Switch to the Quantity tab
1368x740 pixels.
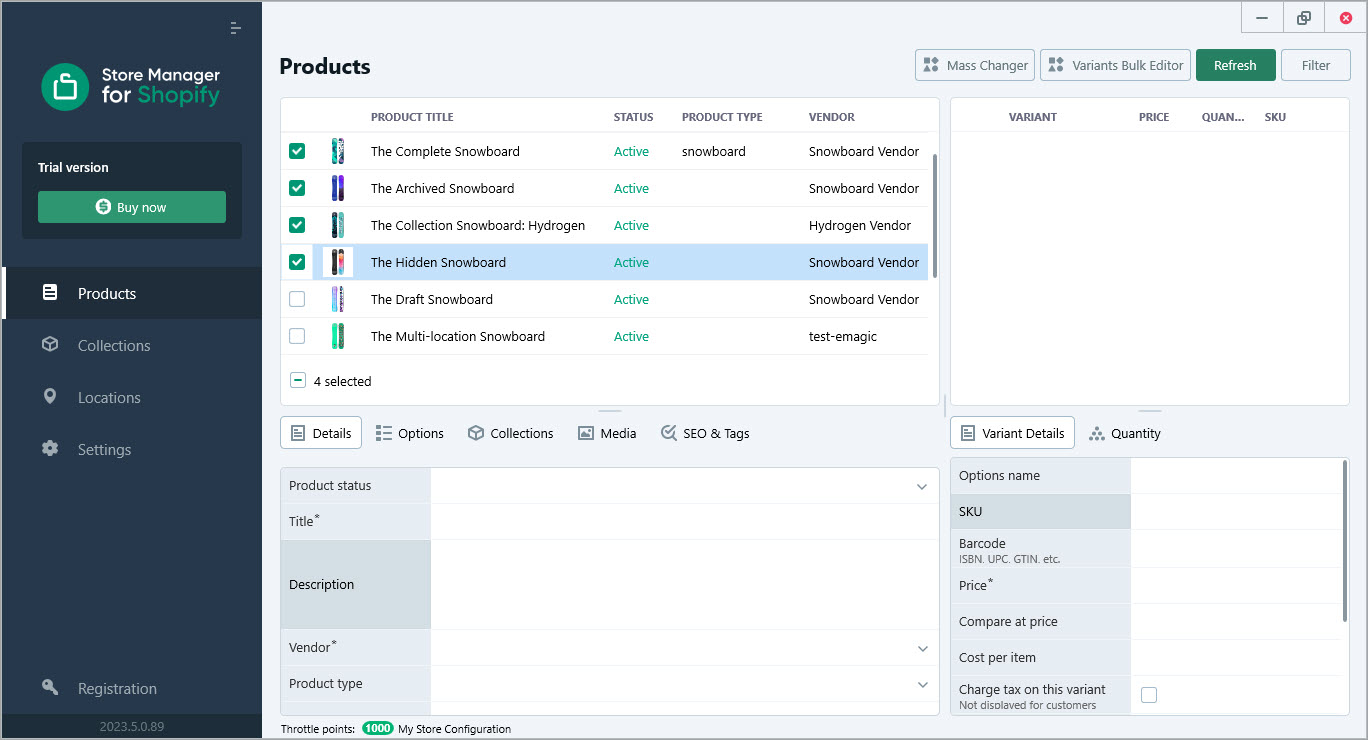click(1125, 433)
